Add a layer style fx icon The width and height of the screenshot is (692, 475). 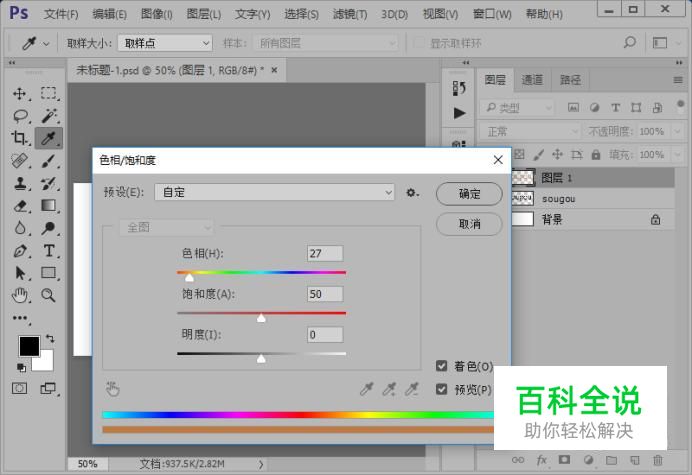click(x=542, y=460)
